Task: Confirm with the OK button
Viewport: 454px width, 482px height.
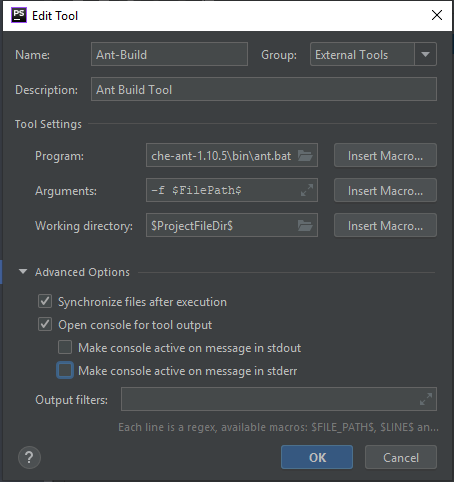Action: [317, 457]
